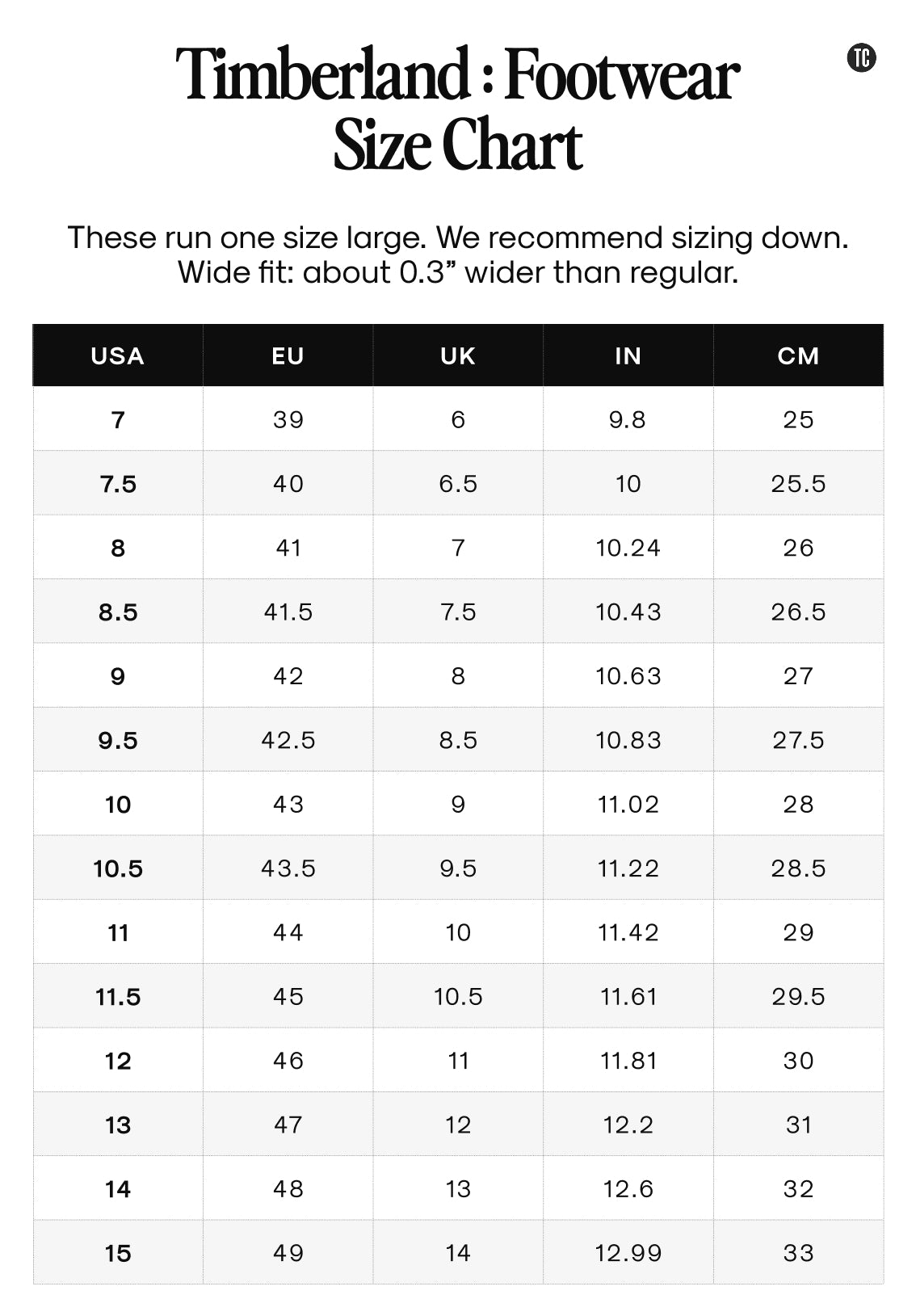
Task: Select the 11.81 inches cell
Action: tap(628, 1061)
